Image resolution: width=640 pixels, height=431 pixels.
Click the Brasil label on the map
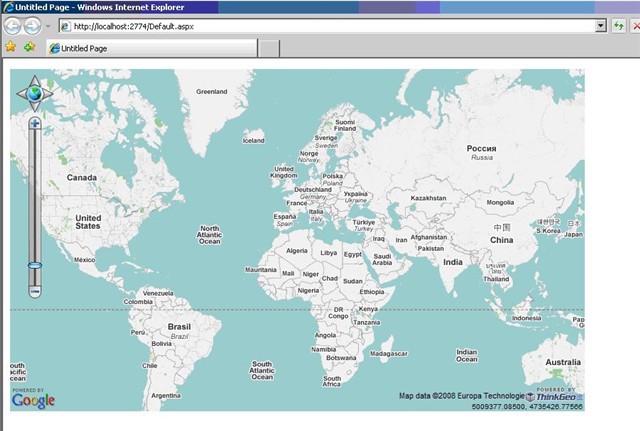tap(179, 327)
